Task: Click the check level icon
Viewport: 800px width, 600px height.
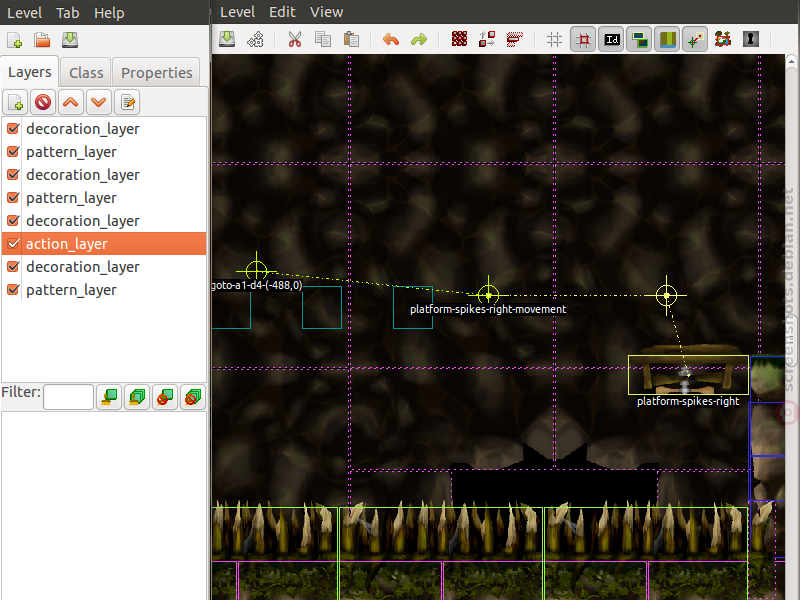Action: 722,39
